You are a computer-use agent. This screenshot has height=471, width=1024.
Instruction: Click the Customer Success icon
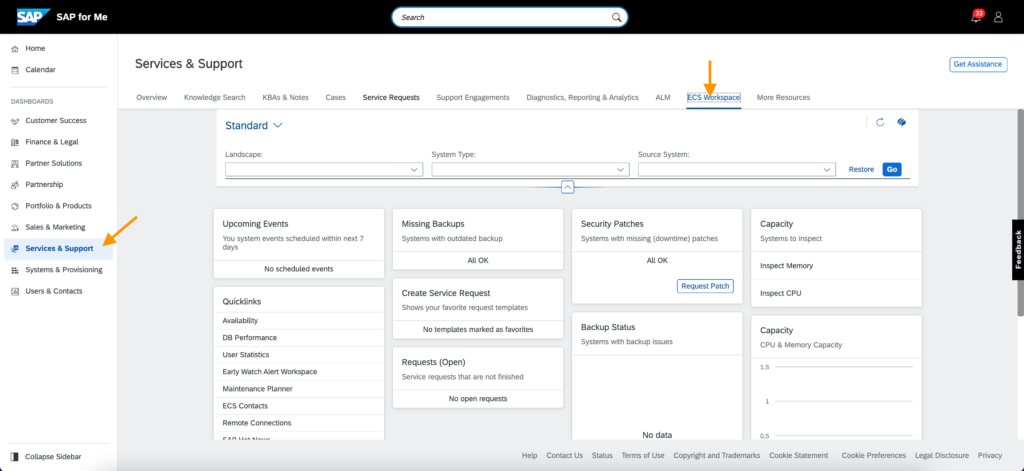15,121
